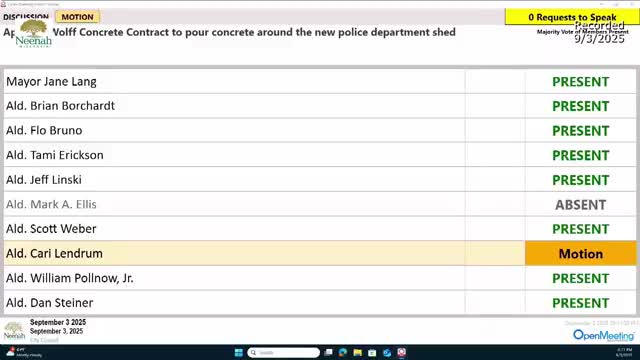Open Task View on the taskbar
The height and width of the screenshot is (360, 640).
[328, 352]
